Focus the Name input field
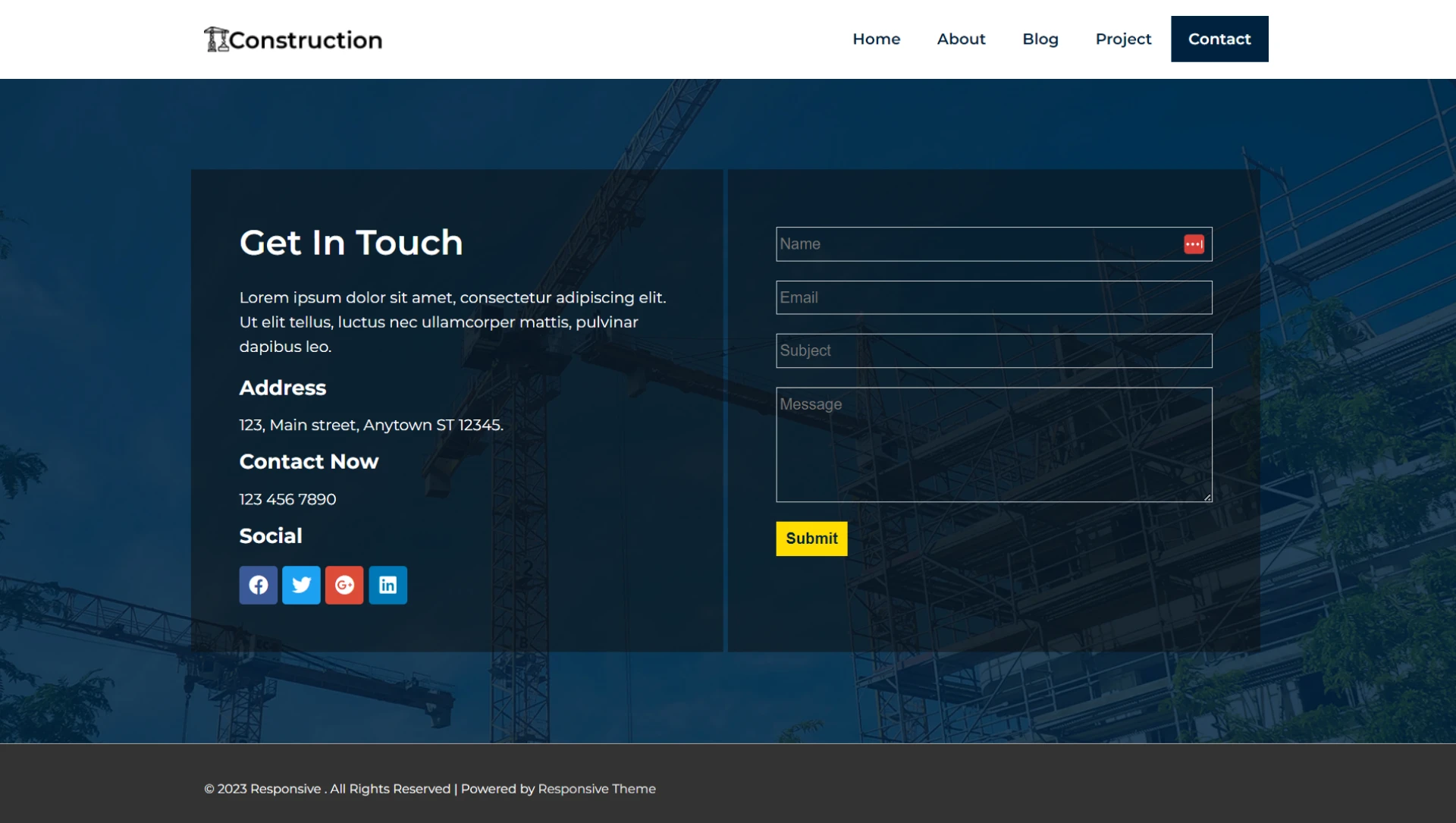This screenshot has height=823, width=1456. pyautogui.click(x=993, y=244)
